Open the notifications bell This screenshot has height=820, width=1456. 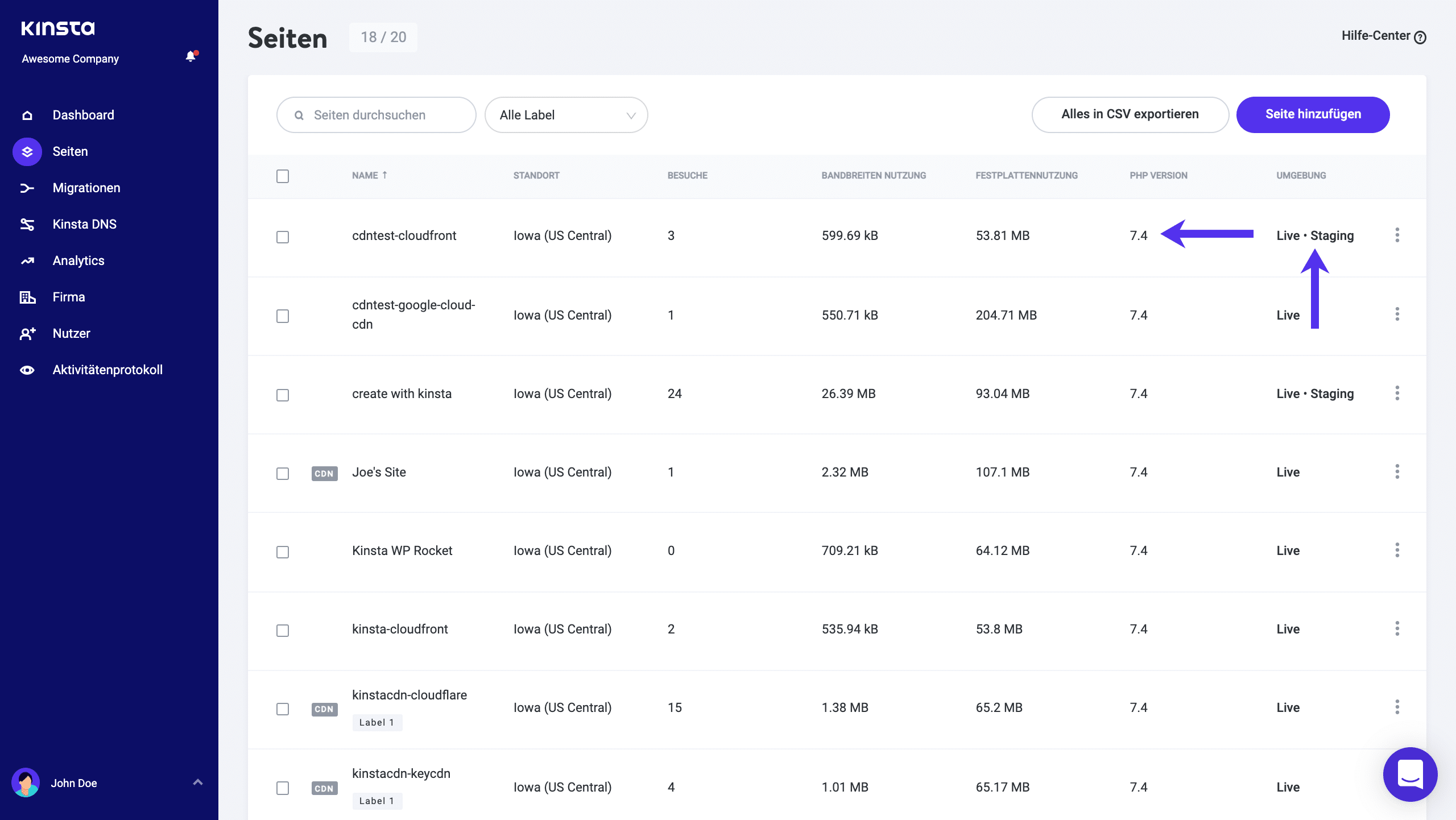(x=190, y=57)
